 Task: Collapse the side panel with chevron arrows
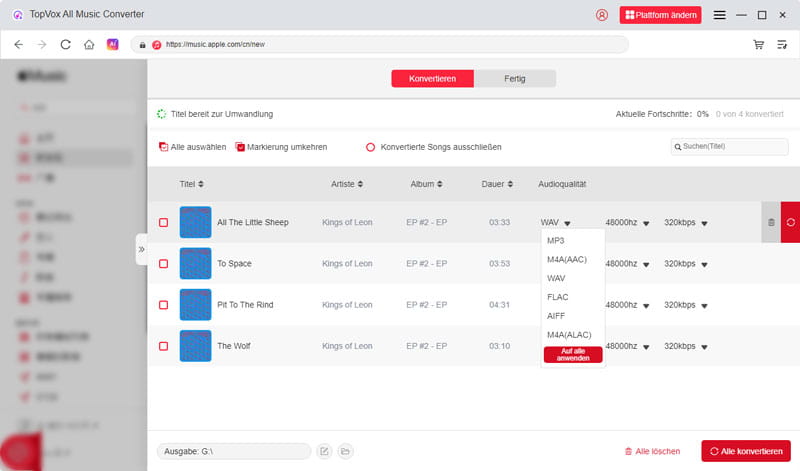point(141,249)
